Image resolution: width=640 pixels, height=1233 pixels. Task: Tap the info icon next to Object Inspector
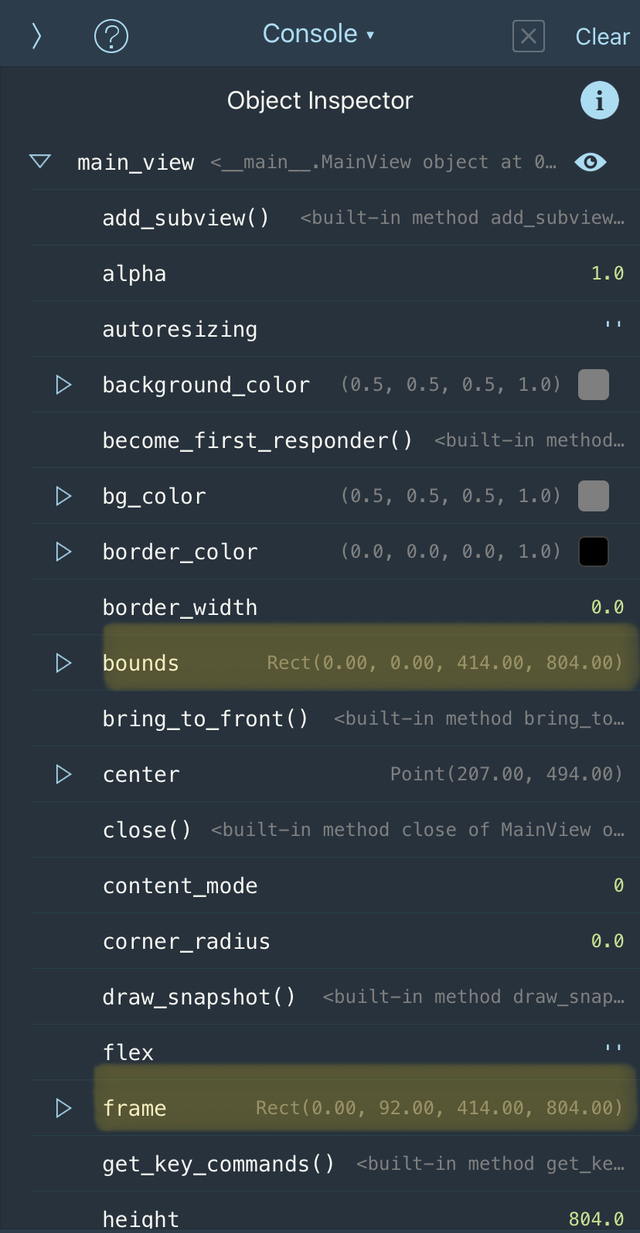pyautogui.click(x=600, y=100)
